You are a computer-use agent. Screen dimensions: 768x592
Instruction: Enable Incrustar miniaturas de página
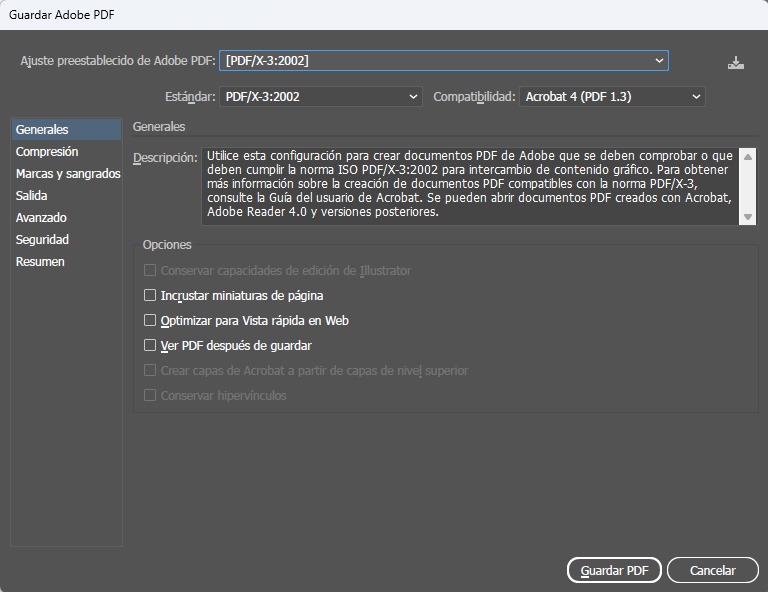[x=150, y=296]
